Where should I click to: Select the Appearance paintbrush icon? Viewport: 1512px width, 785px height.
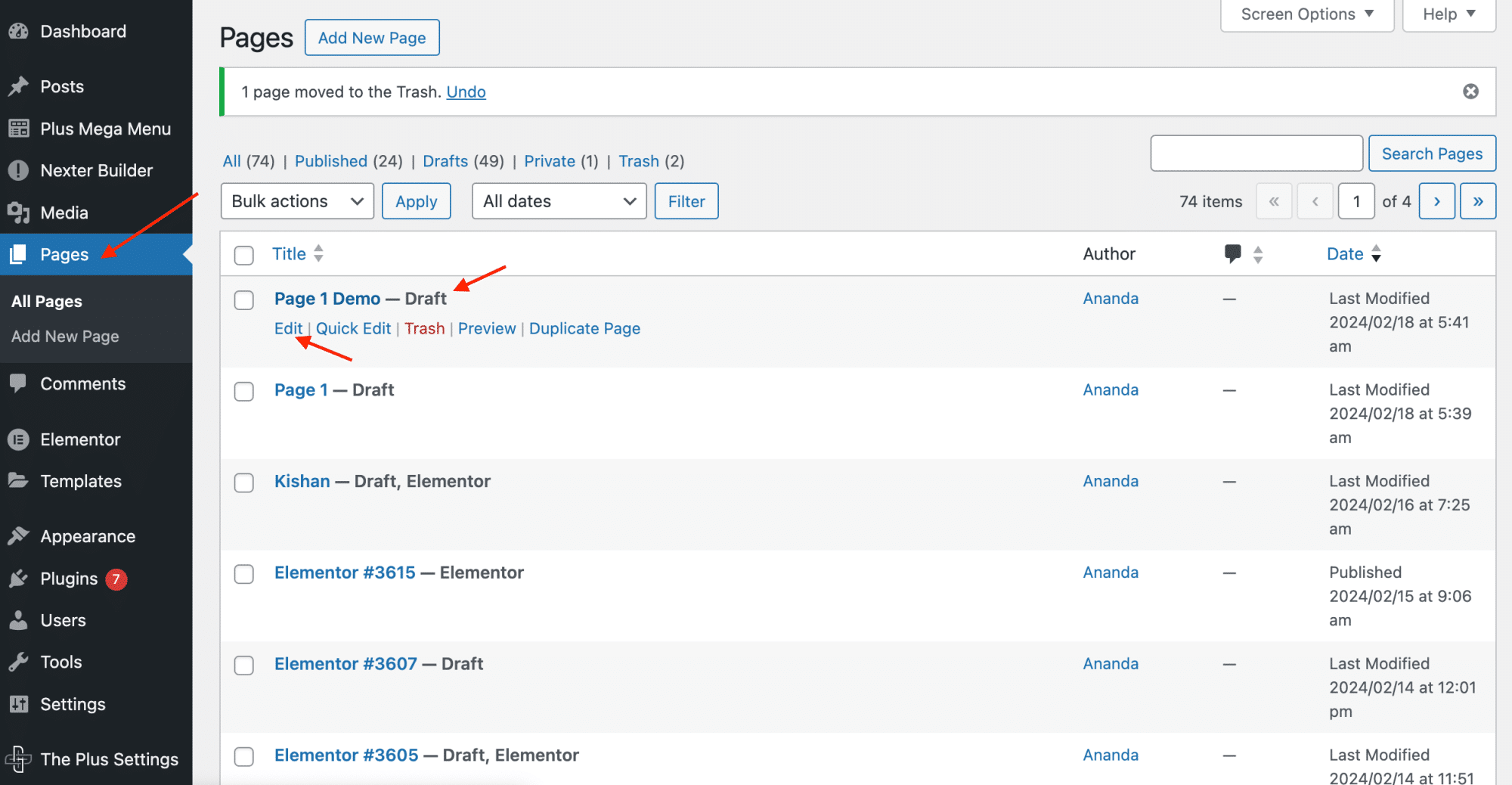[x=18, y=535]
